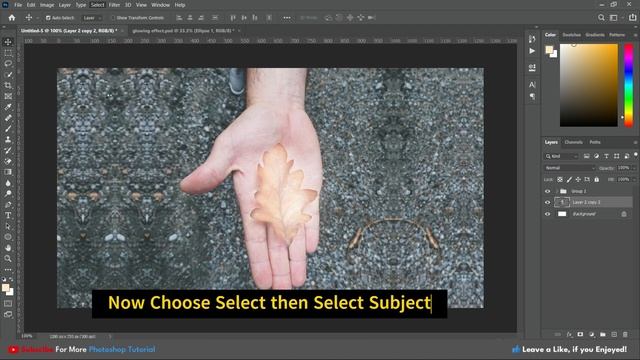Click the hue spectrum slider
Viewport: 640px width, 360px height.
[629, 85]
